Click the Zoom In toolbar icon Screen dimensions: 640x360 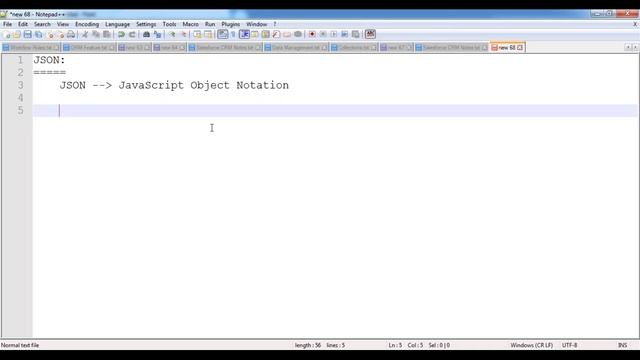click(x=172, y=35)
